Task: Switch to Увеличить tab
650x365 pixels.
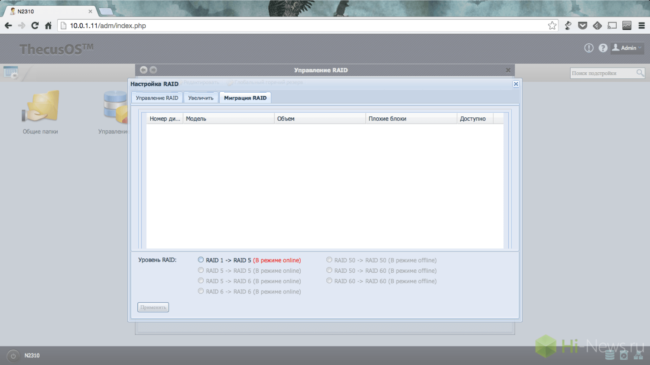Action: [x=201, y=98]
